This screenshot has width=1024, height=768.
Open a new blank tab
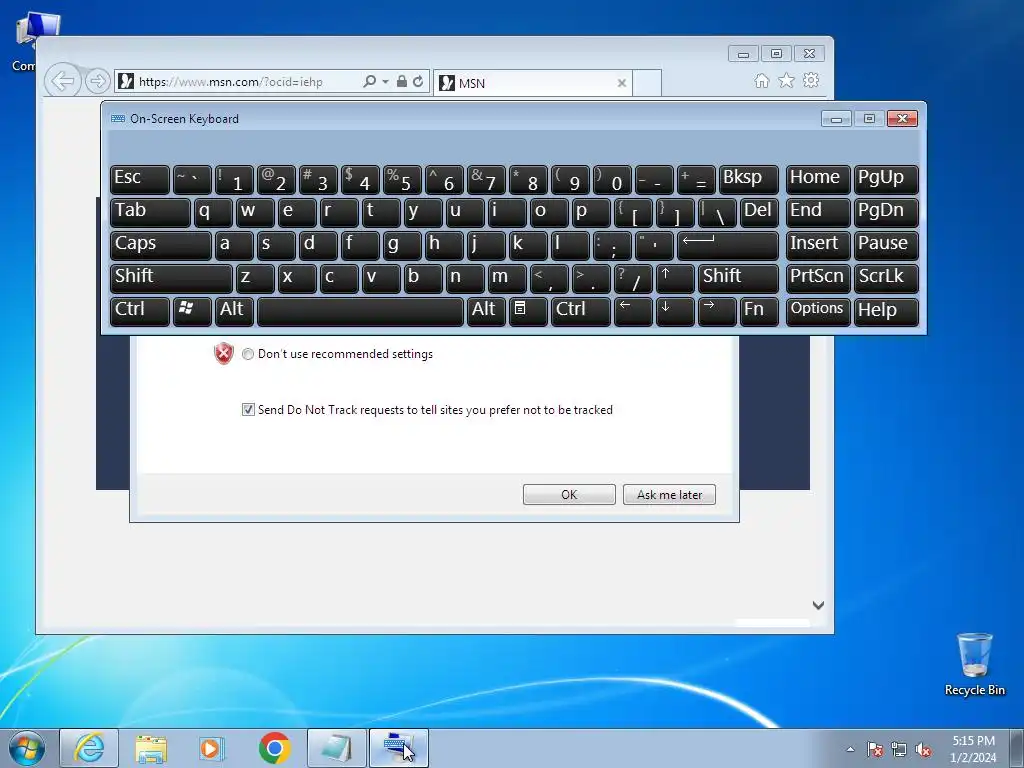pos(647,83)
